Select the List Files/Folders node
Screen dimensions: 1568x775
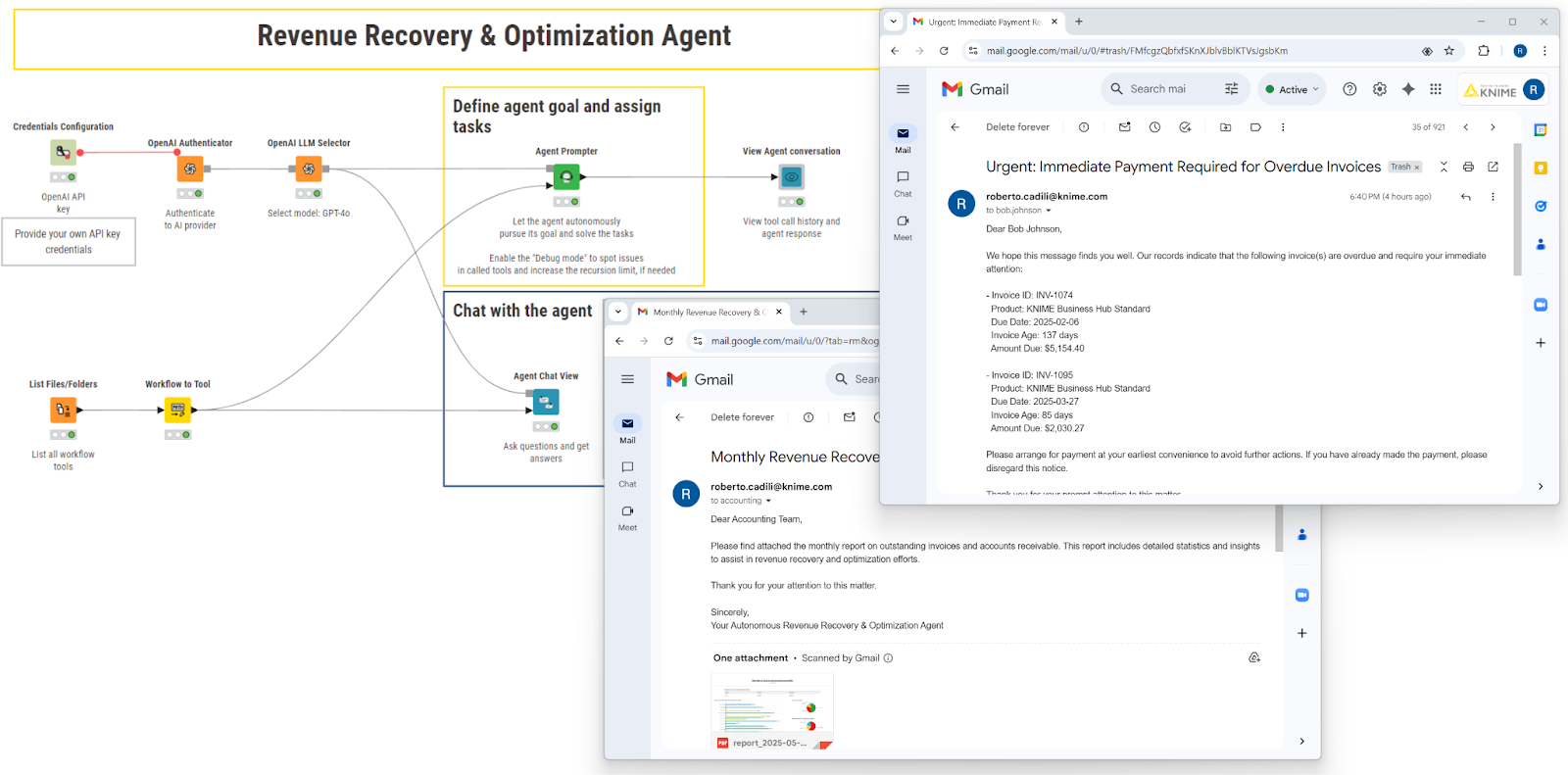pos(63,410)
